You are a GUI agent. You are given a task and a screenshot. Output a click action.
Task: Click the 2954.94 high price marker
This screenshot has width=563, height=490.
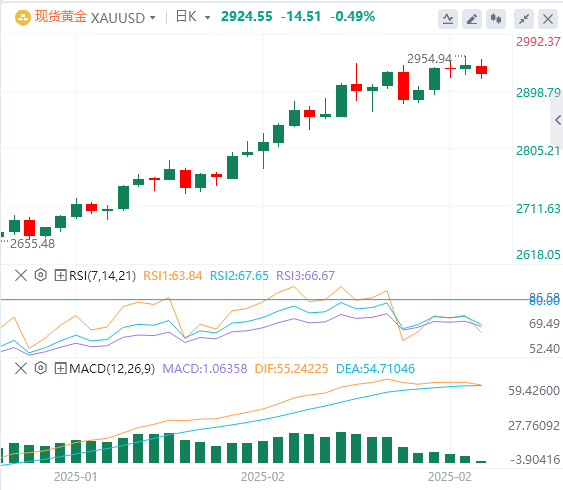(429, 59)
